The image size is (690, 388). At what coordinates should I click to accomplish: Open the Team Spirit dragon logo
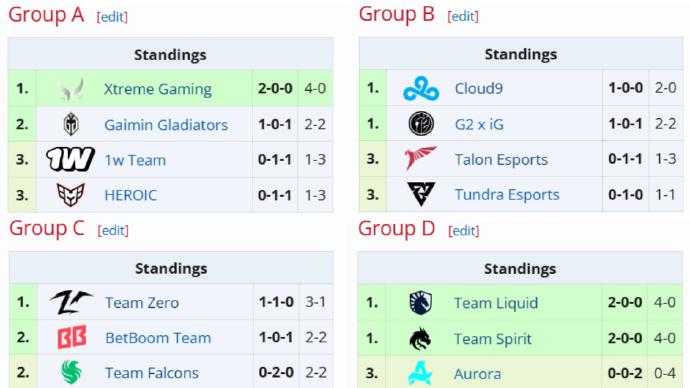tap(420, 338)
